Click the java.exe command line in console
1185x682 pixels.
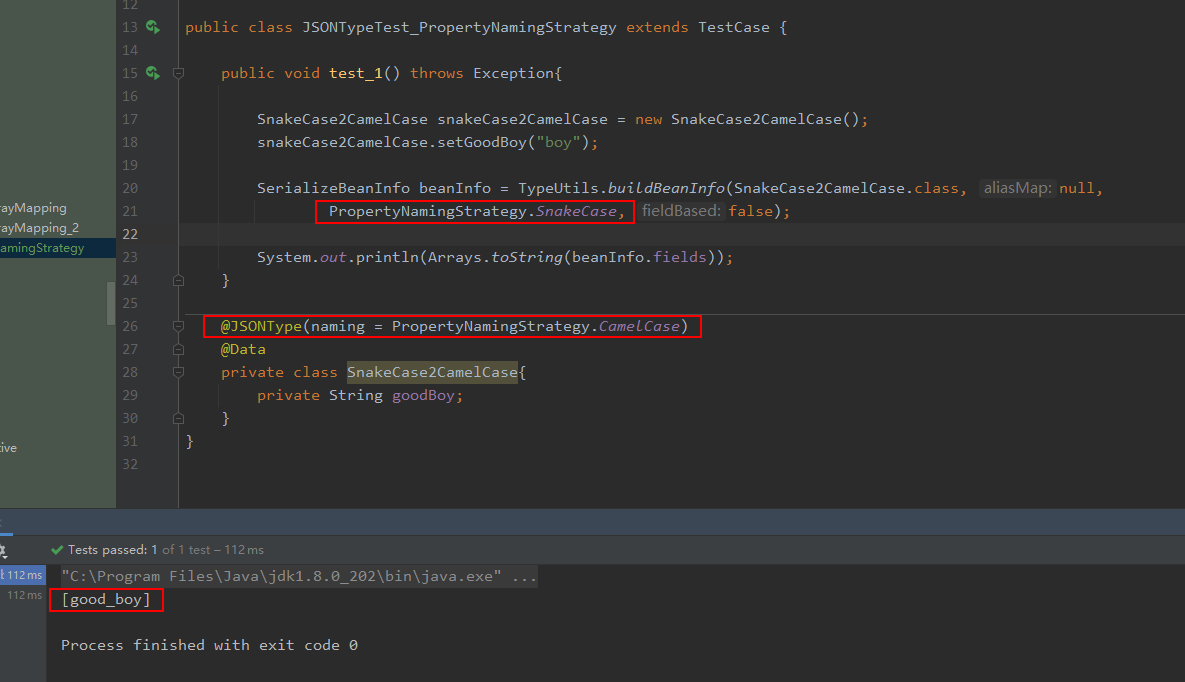299,577
